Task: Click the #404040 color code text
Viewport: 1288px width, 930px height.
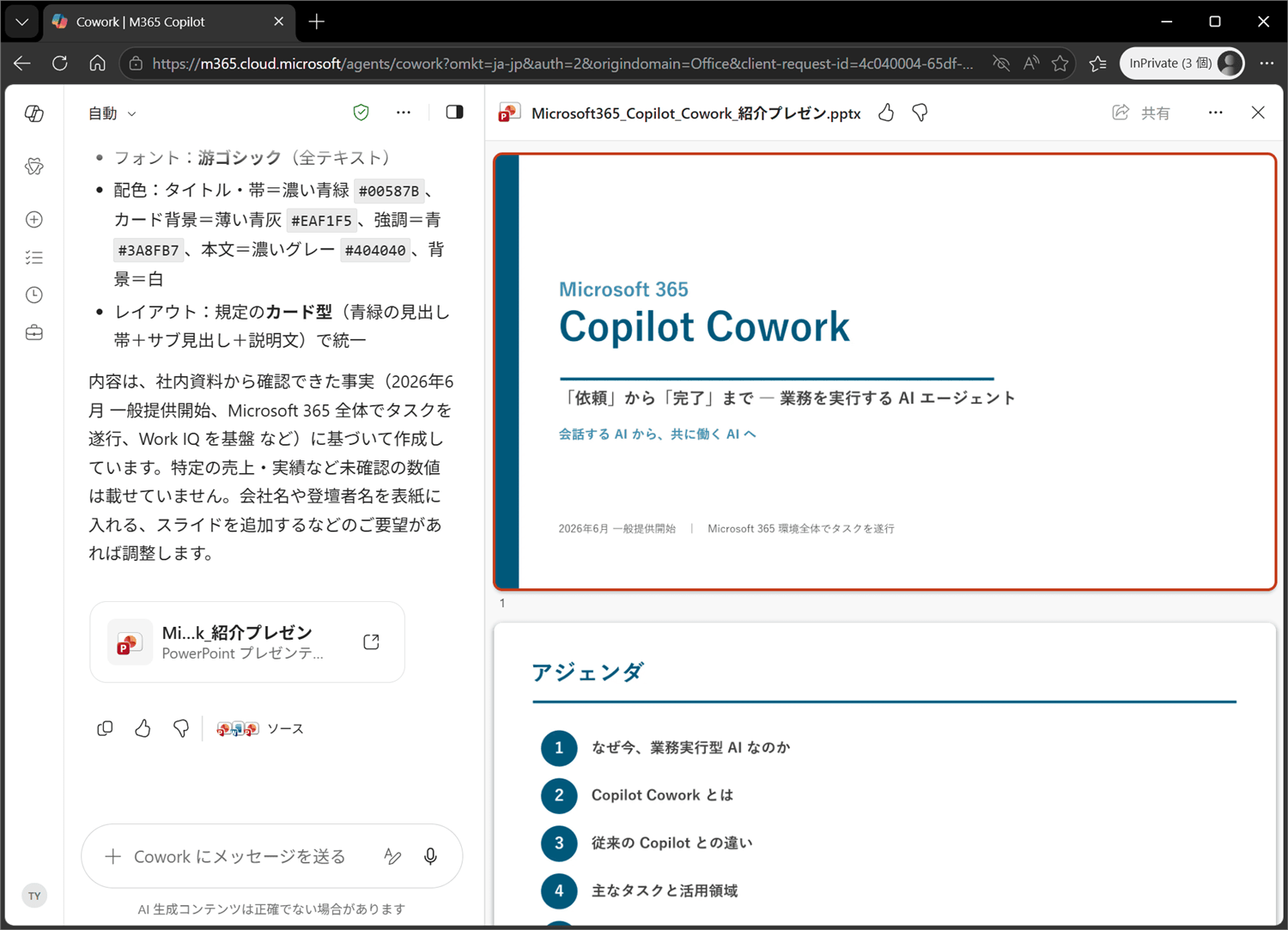Action: click(375, 251)
